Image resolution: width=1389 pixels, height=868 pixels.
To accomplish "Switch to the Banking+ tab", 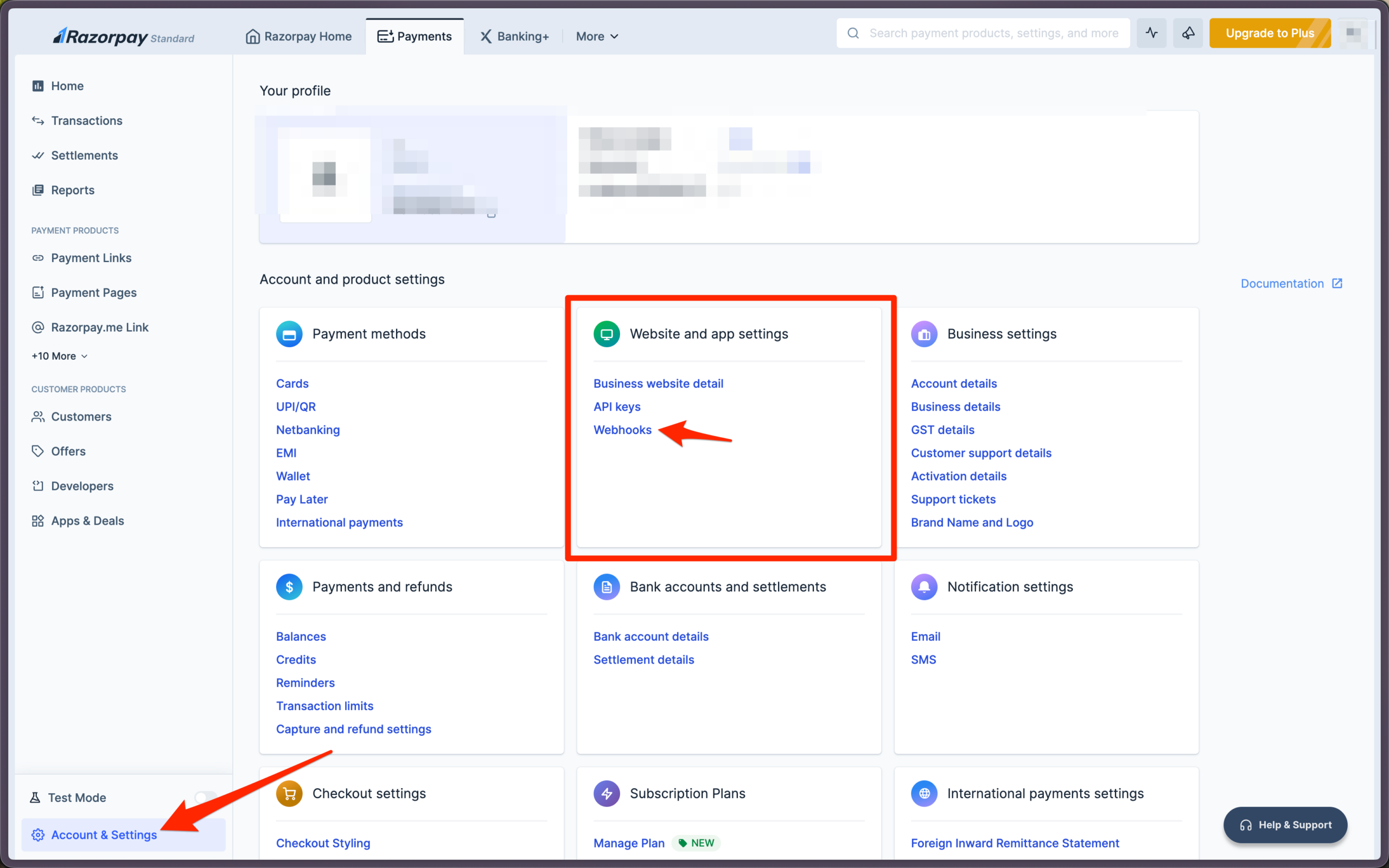I will [515, 36].
